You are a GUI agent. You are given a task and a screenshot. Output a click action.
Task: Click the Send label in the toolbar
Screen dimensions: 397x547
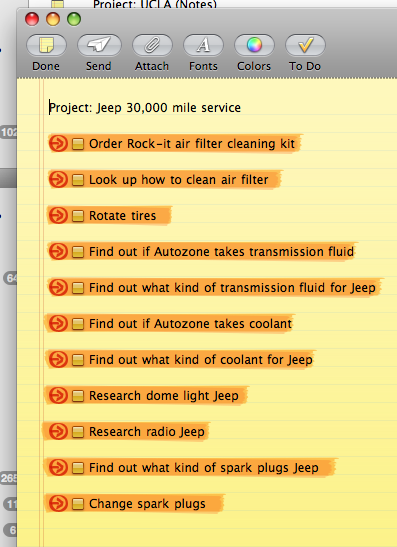[99, 66]
